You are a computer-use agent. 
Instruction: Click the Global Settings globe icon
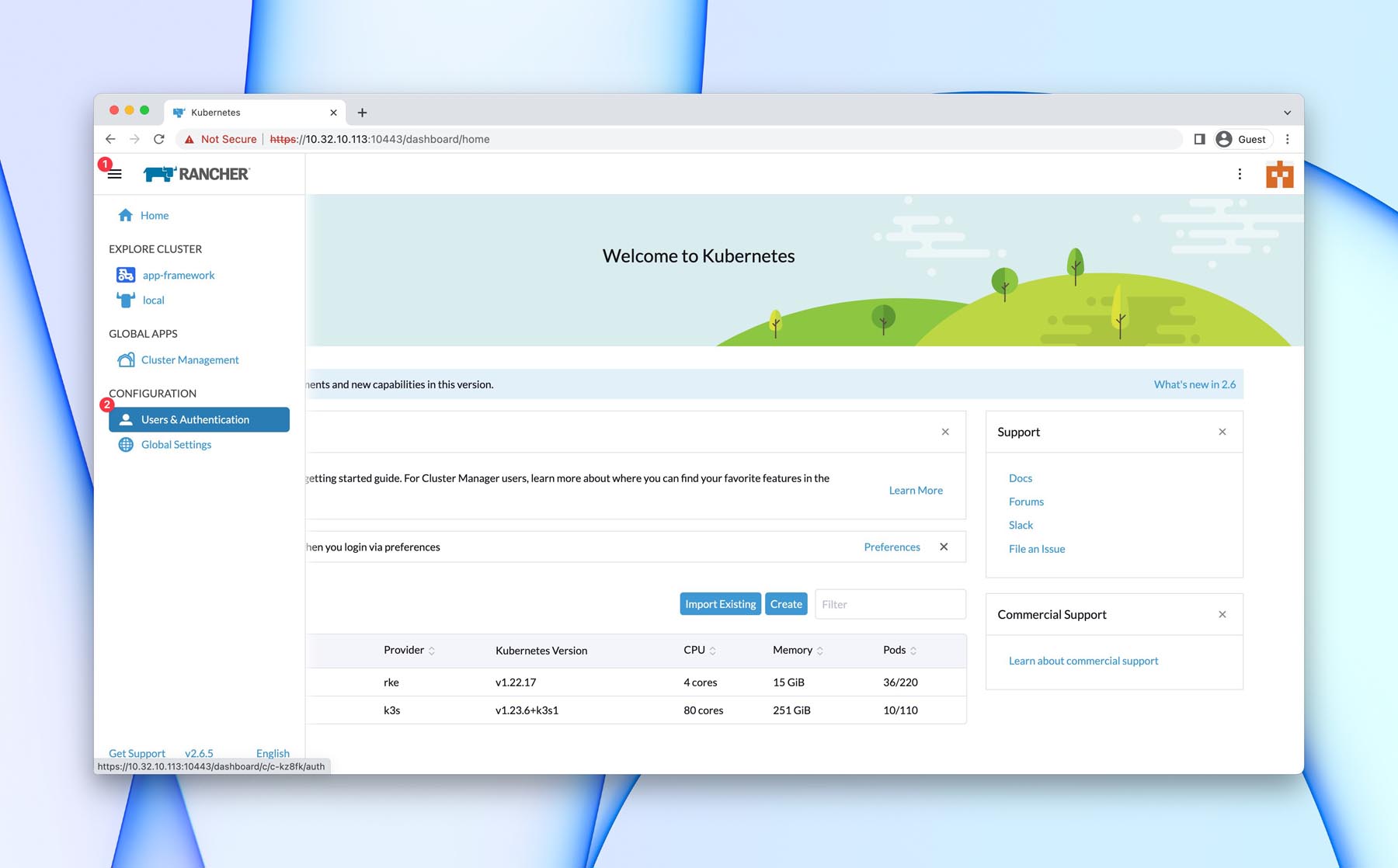126,444
